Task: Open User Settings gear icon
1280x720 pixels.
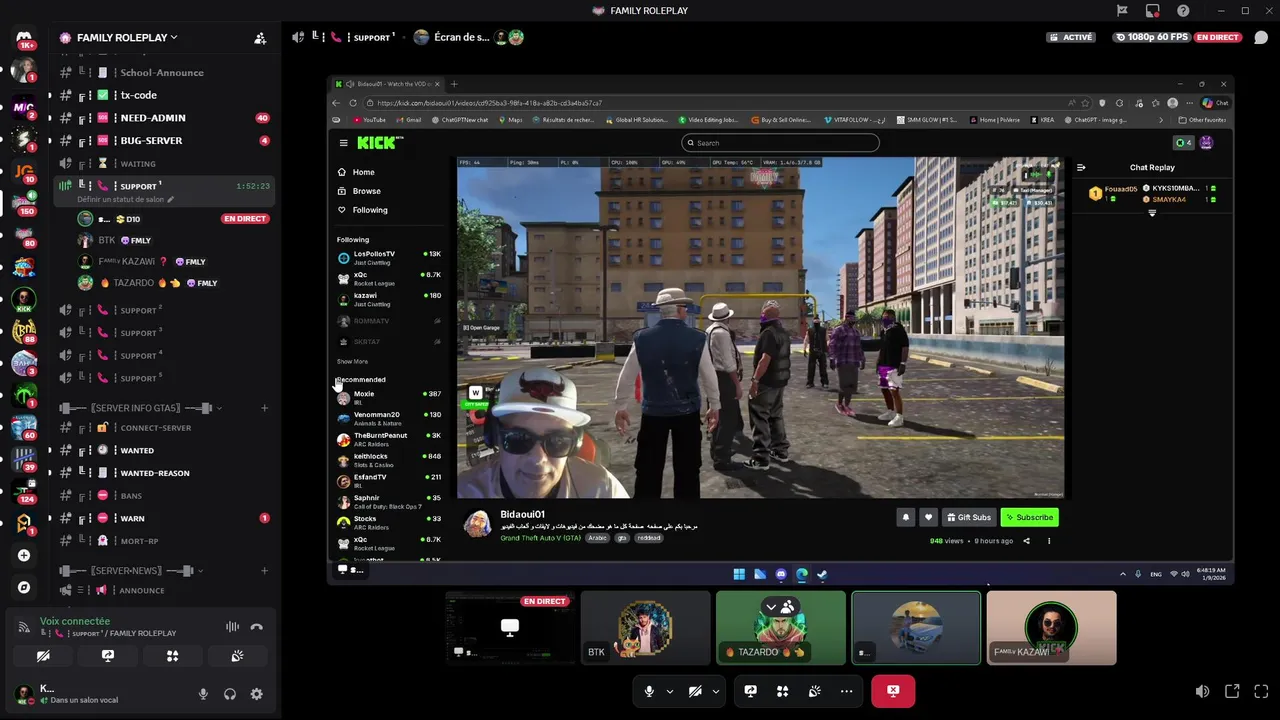Action: [257, 694]
